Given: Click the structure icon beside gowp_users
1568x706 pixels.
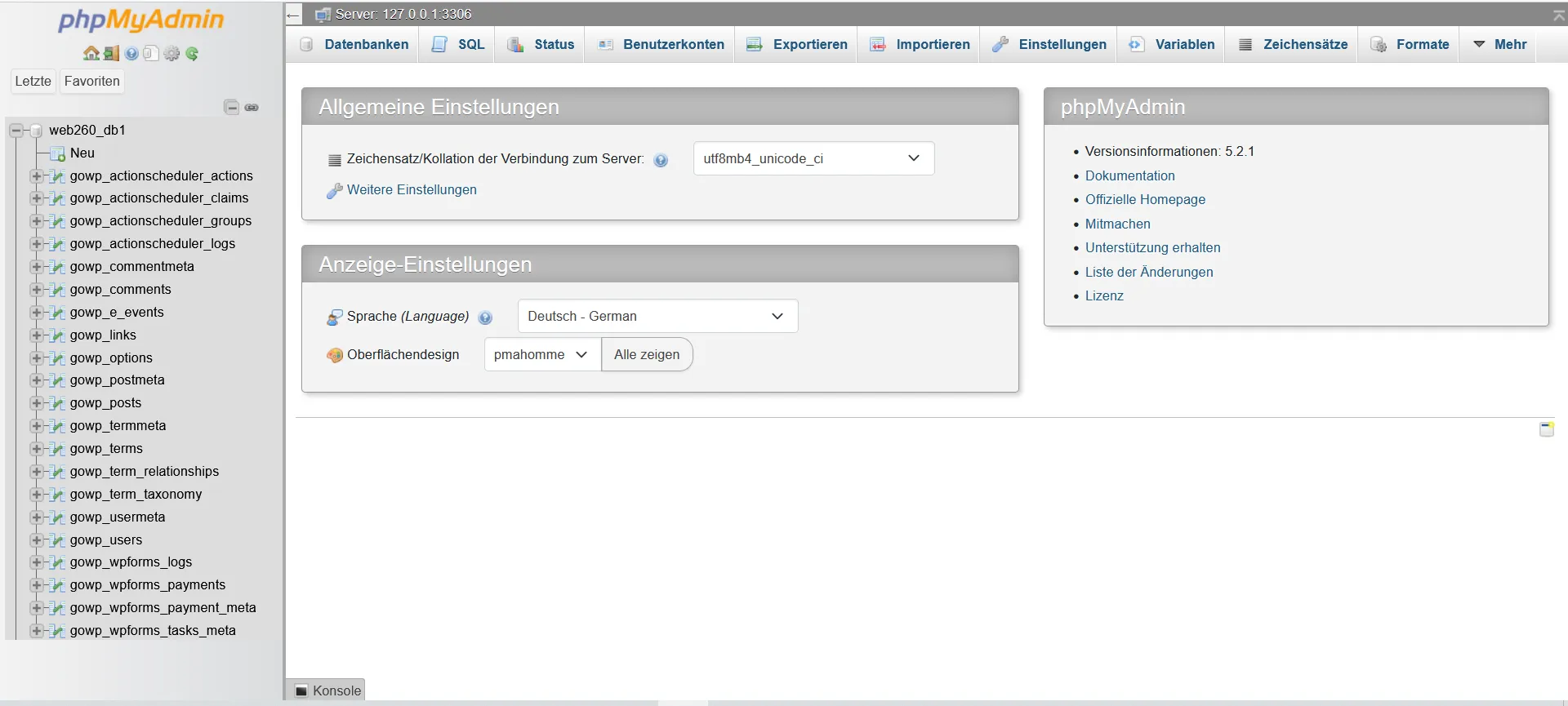Looking at the screenshot, I should 57,540.
